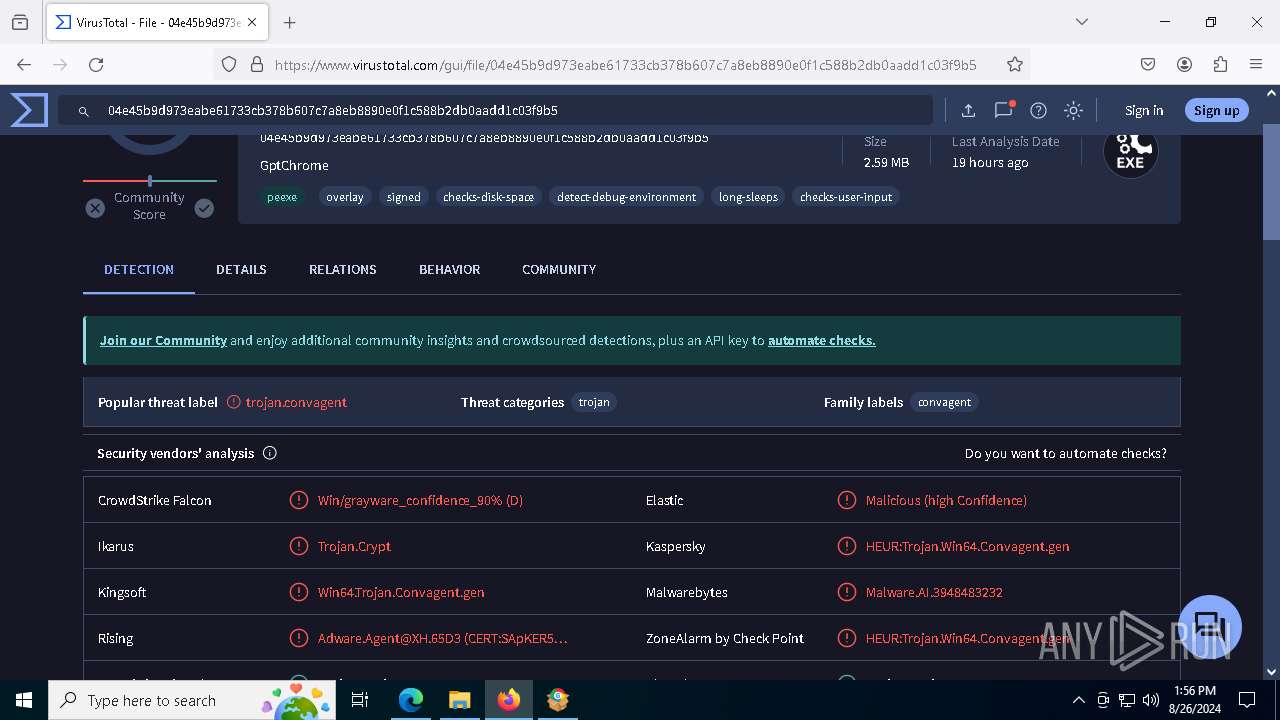Open the Firefox View button in the tab strip
Screen dimensions: 1280x720
[20, 22]
